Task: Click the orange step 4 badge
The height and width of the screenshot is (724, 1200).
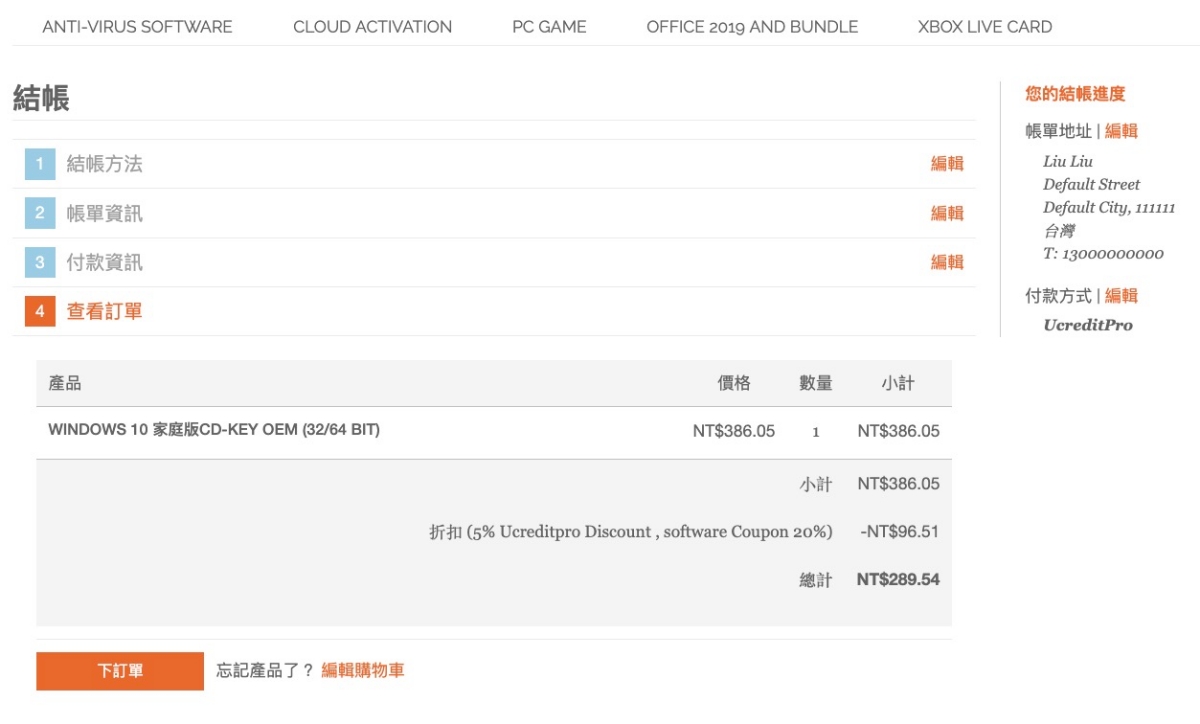Action: point(40,311)
